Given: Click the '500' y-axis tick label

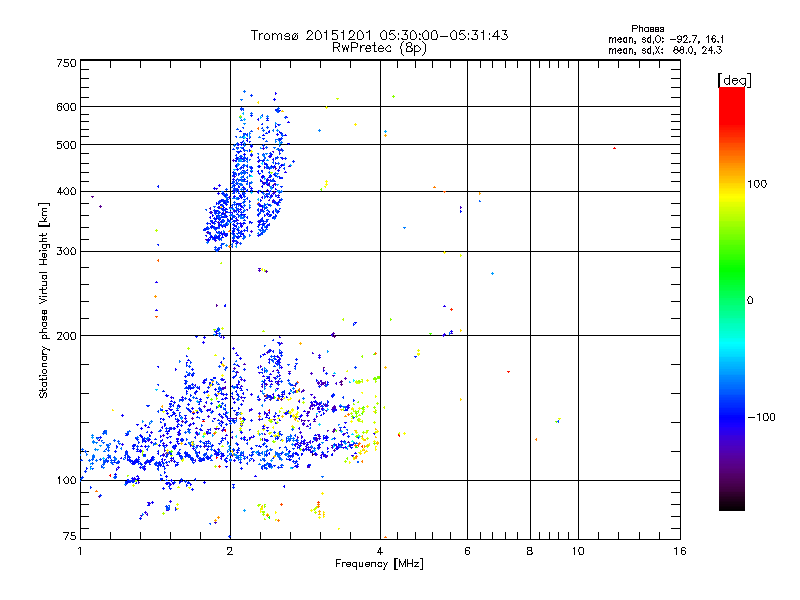Looking at the screenshot, I should 66,145.
